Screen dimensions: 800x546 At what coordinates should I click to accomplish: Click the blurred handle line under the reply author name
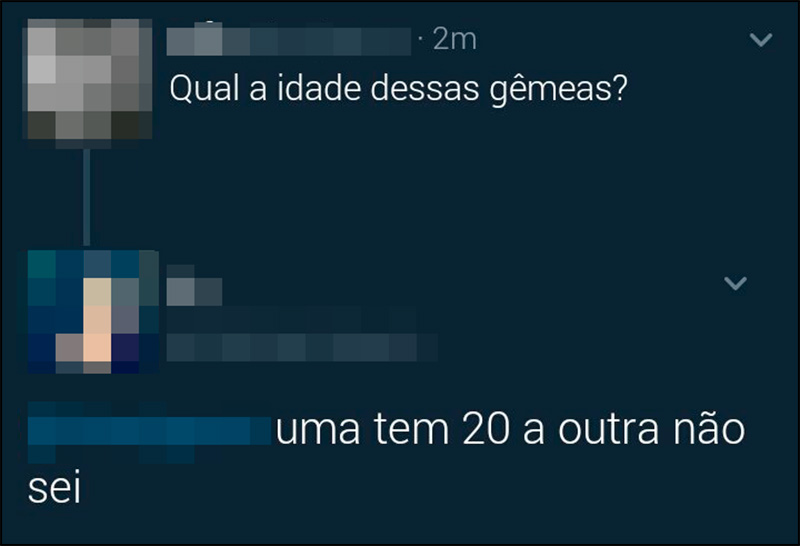pos(291,320)
